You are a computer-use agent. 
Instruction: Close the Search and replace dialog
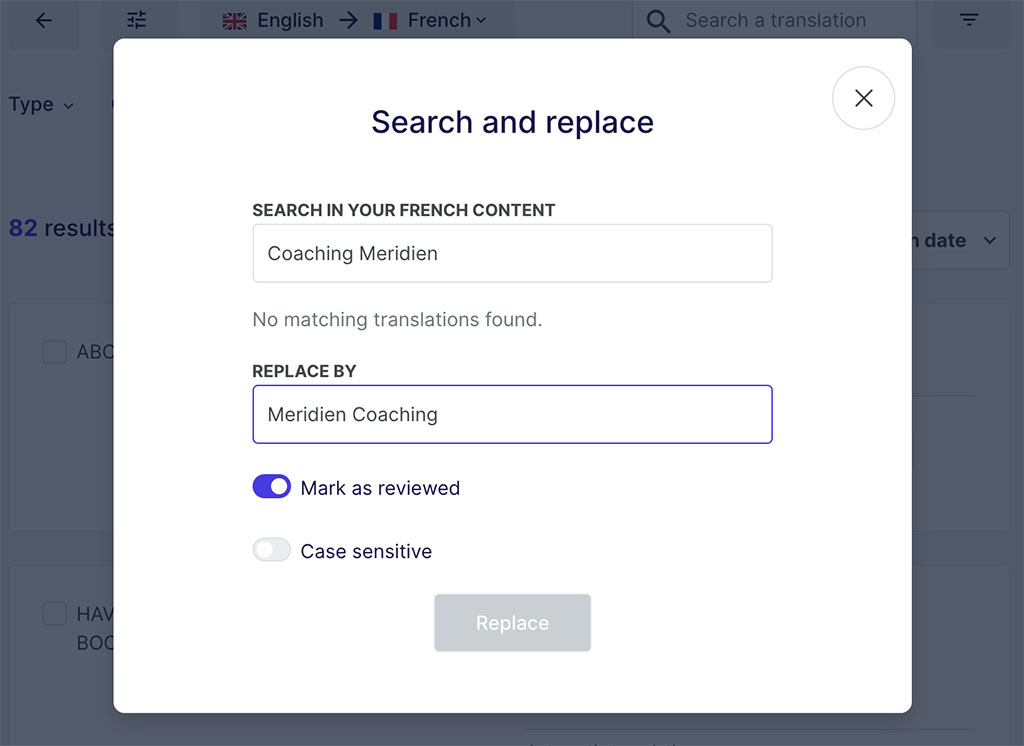tap(863, 98)
